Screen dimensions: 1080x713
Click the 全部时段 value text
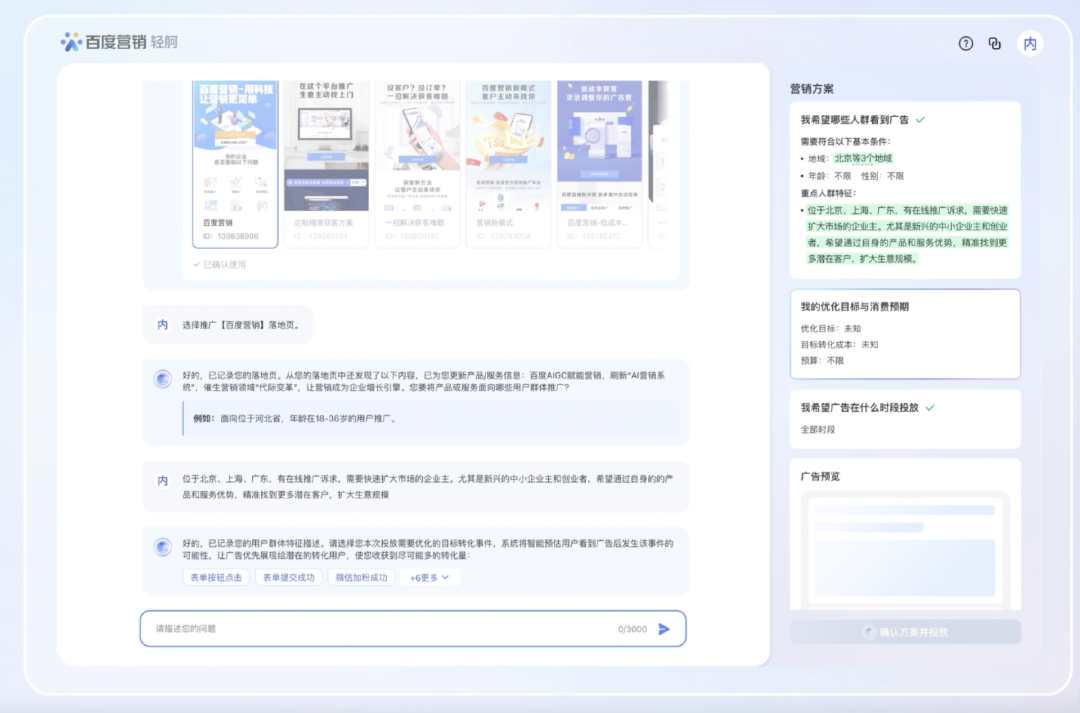818,430
